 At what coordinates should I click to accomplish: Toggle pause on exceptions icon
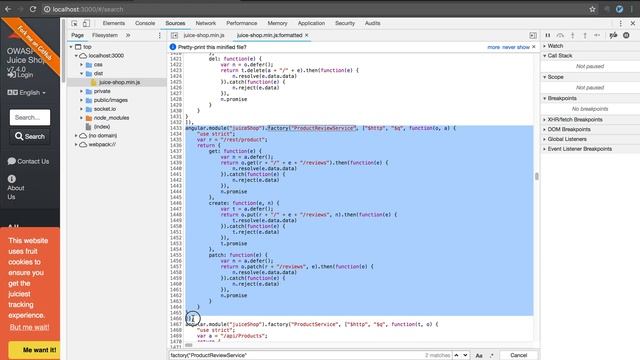pos(626,36)
